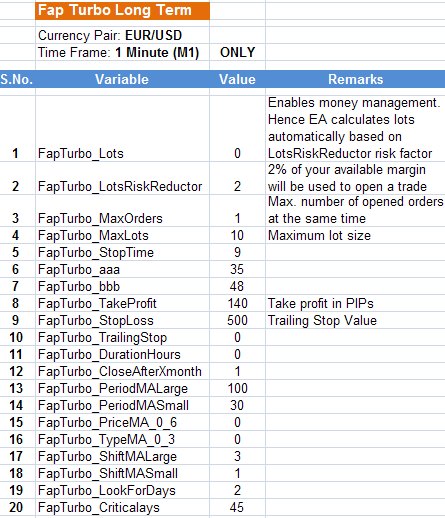Click the 'Currency Pair: EUR/USD' cell
The height and width of the screenshot is (518, 445).
[122, 35]
